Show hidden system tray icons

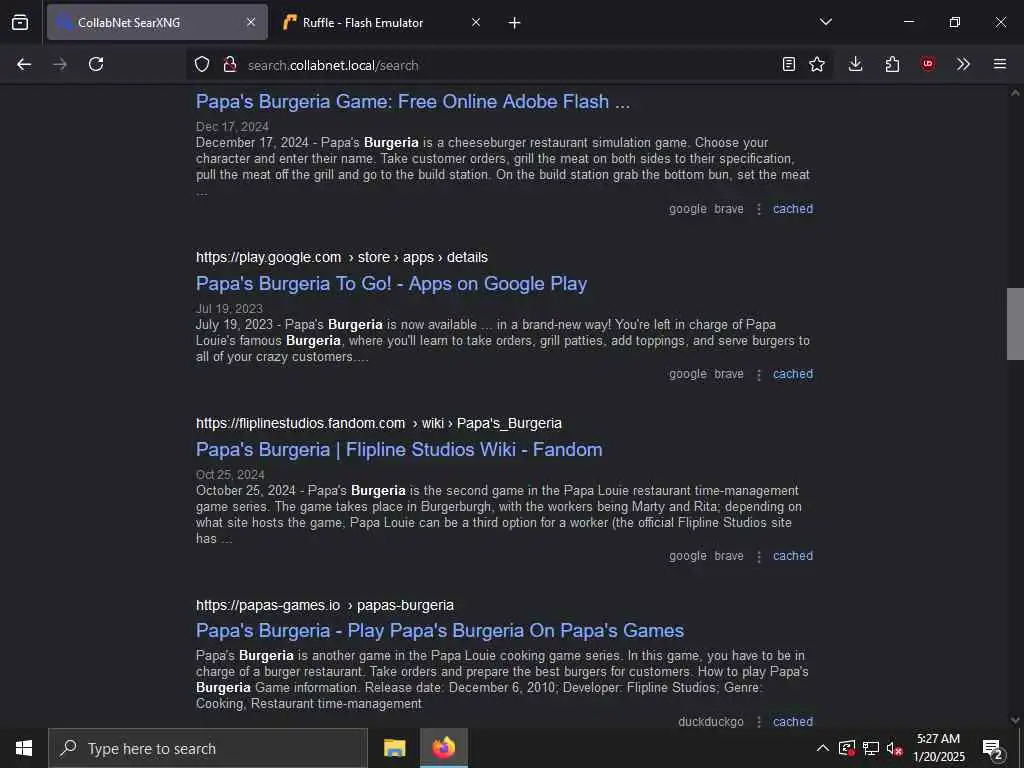tap(823, 748)
